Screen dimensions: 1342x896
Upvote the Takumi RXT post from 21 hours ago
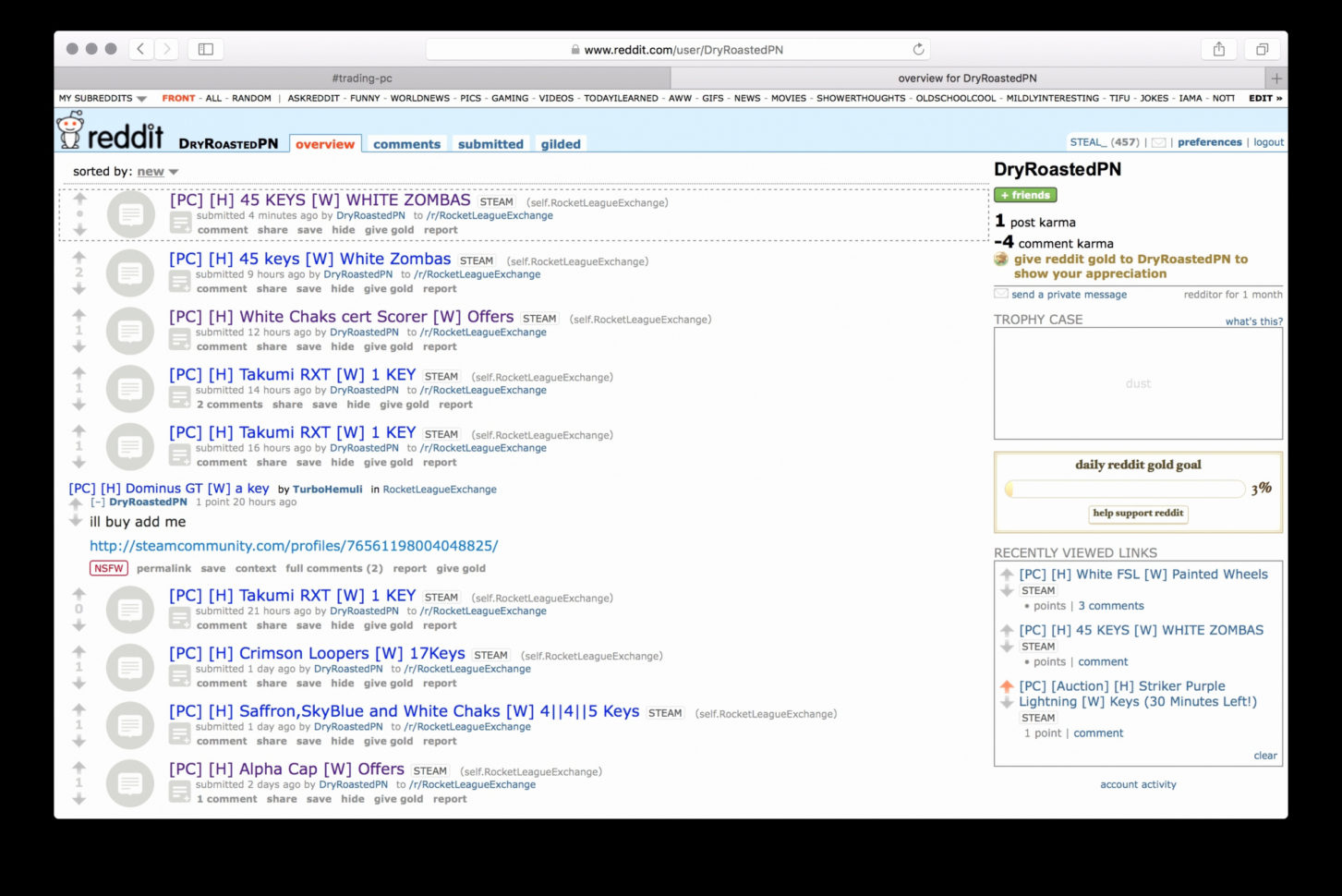[79, 594]
